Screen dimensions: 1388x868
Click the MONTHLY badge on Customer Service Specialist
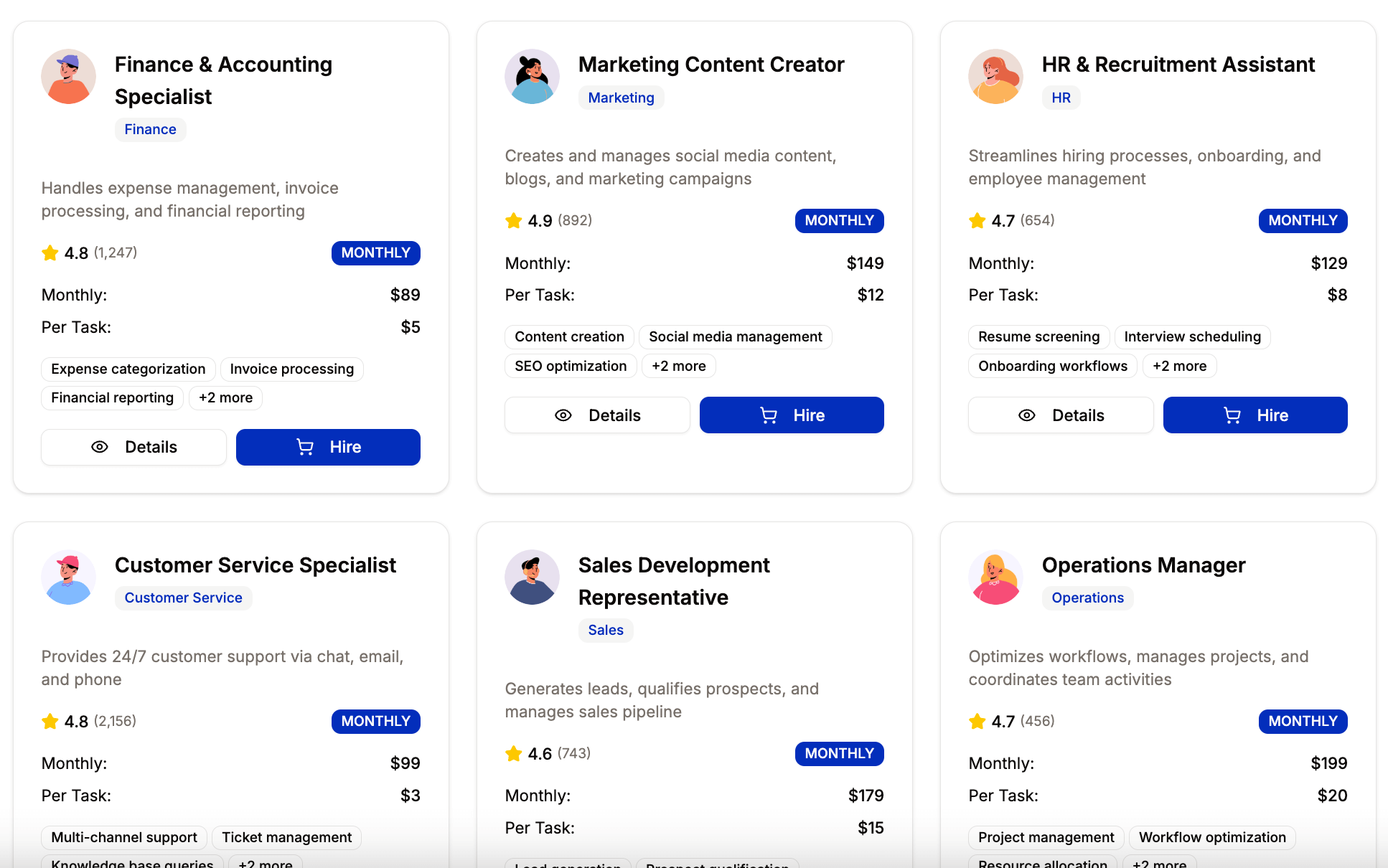coord(375,721)
